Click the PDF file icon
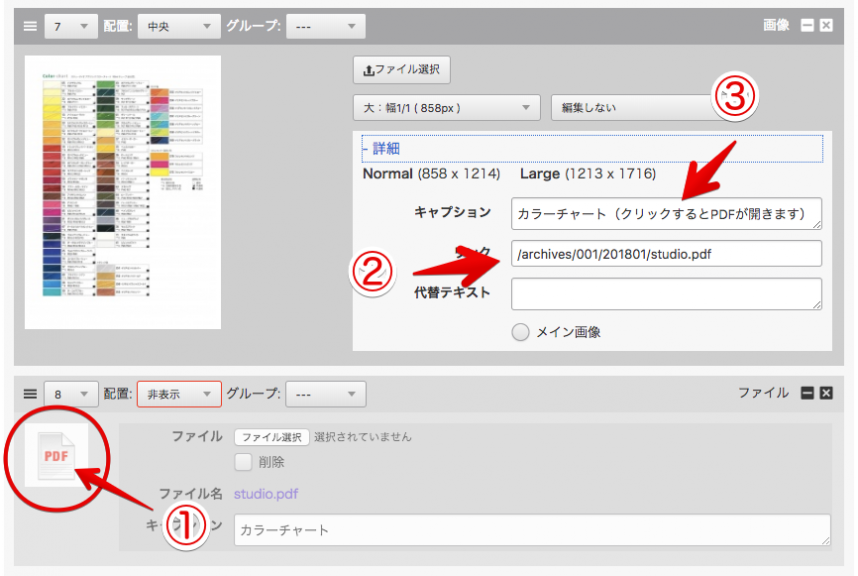 pos(57,456)
